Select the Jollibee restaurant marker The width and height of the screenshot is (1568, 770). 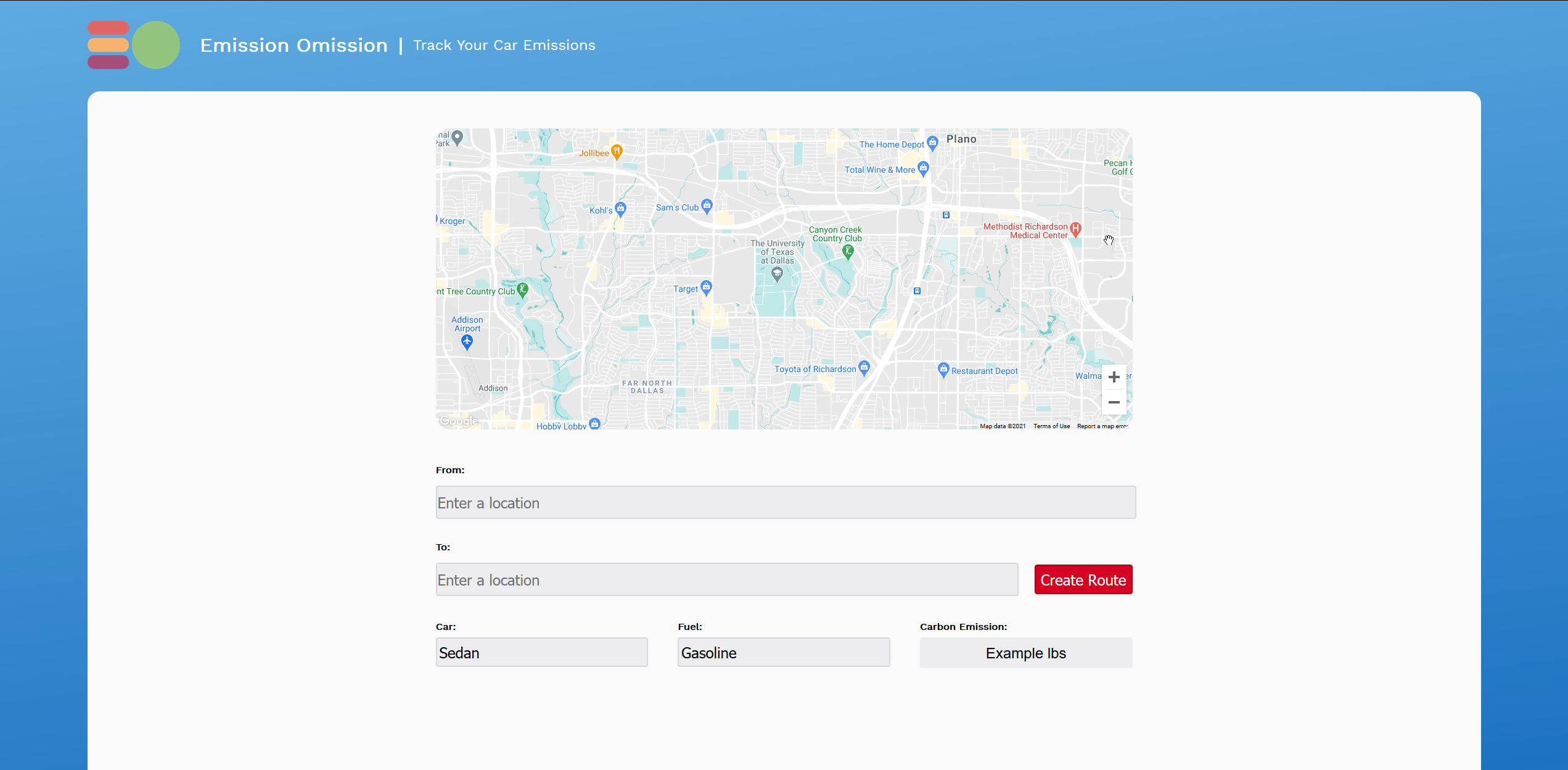(617, 151)
